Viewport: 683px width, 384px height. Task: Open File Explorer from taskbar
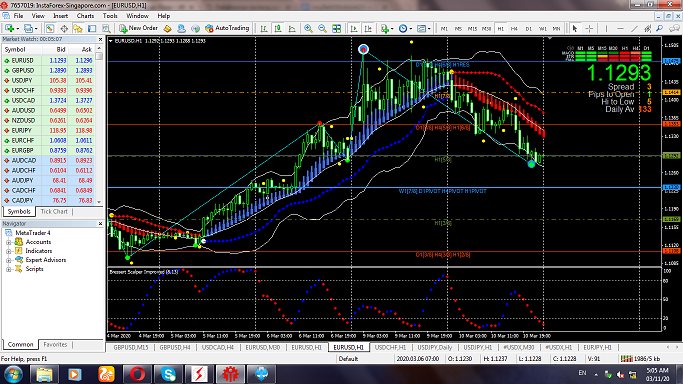pos(44,374)
